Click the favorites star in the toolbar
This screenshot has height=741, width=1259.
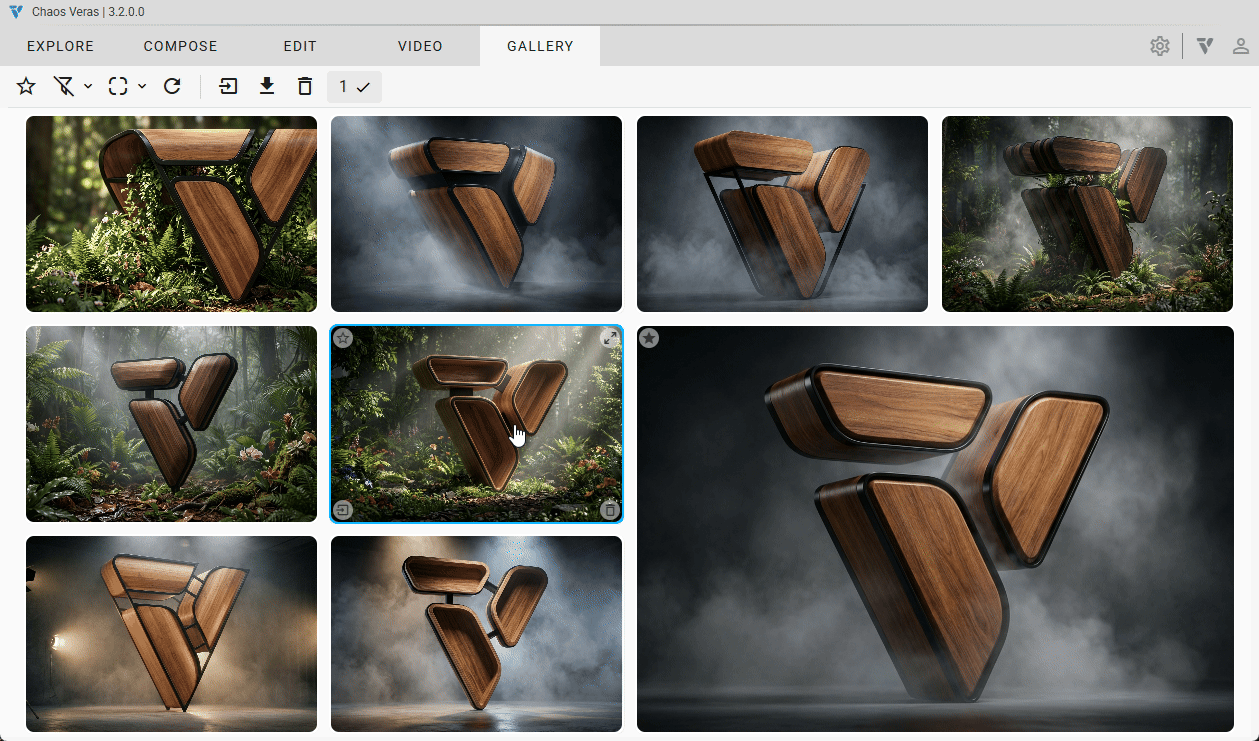pos(26,87)
